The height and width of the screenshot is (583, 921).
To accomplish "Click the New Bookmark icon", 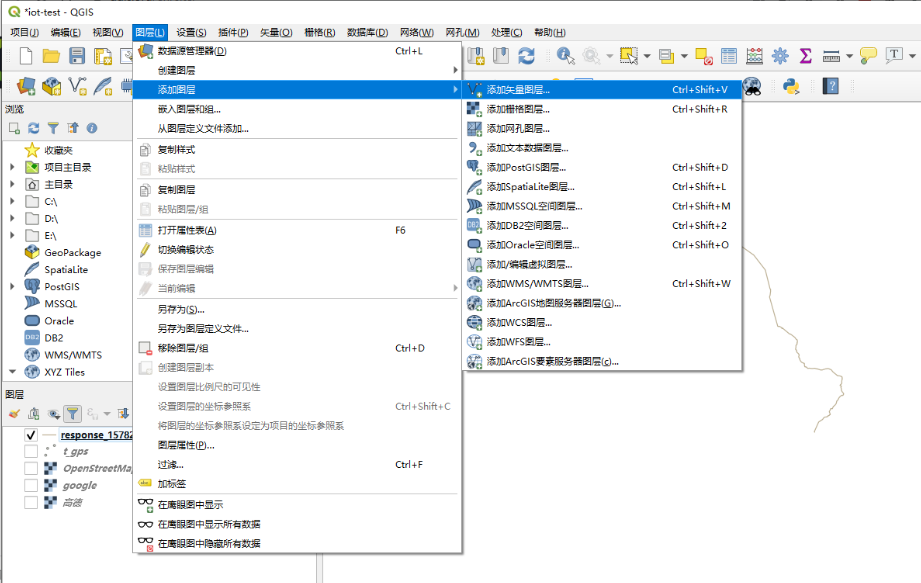I will point(475,56).
